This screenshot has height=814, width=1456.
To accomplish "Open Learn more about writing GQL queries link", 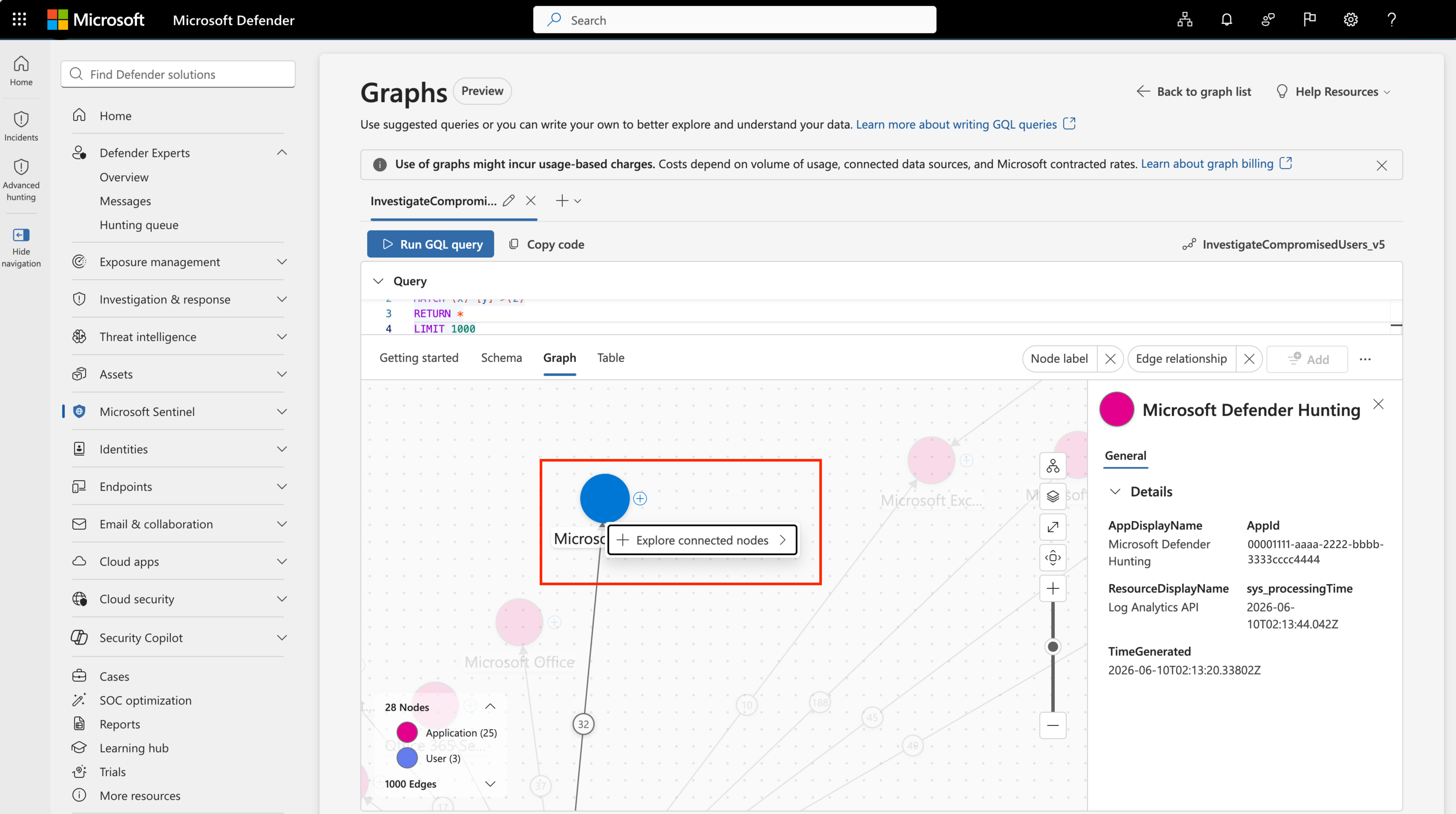I will tap(965, 124).
